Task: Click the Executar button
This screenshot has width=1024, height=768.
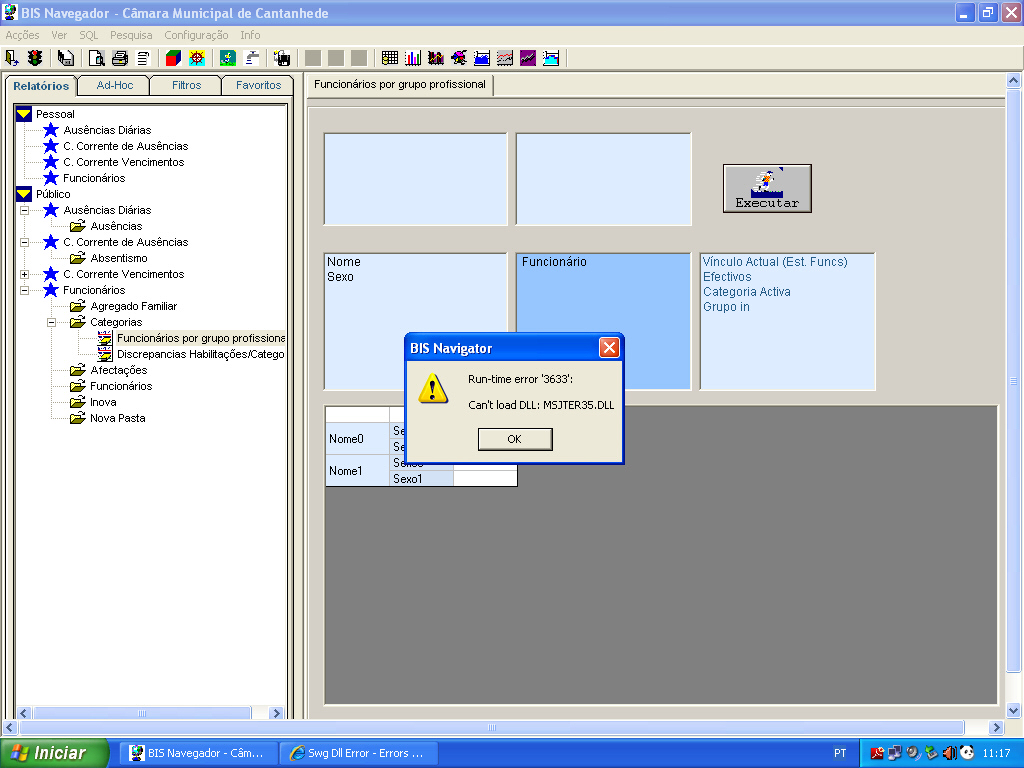Action: coord(767,188)
